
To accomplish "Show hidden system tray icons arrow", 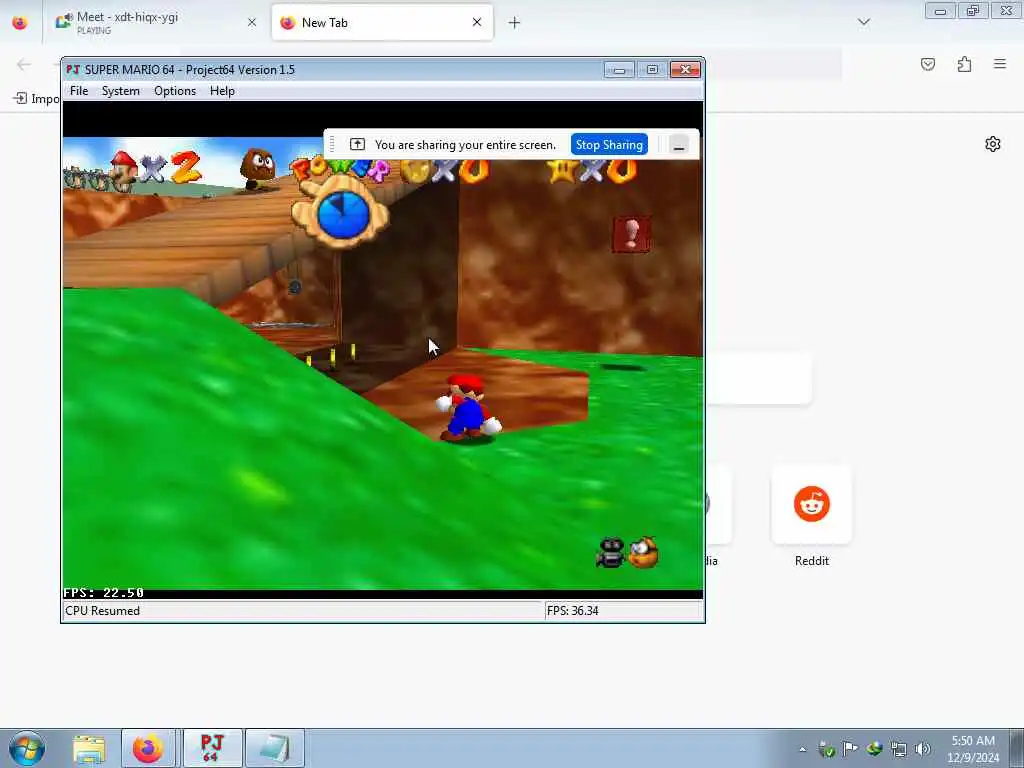I will pyautogui.click(x=803, y=749).
